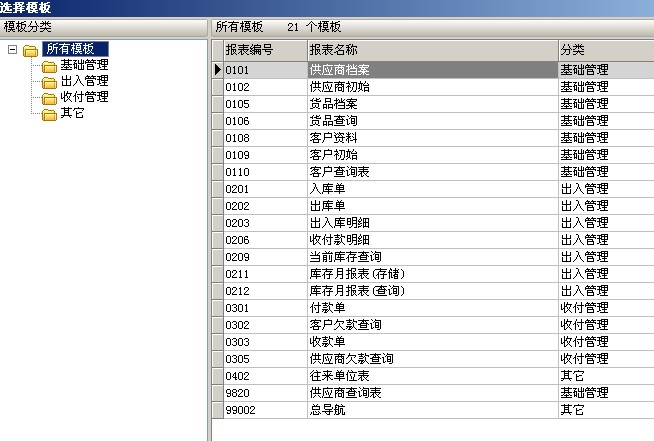654x441 pixels.
Task: Select row 供应商欠款查询
Action: [x=433, y=359]
